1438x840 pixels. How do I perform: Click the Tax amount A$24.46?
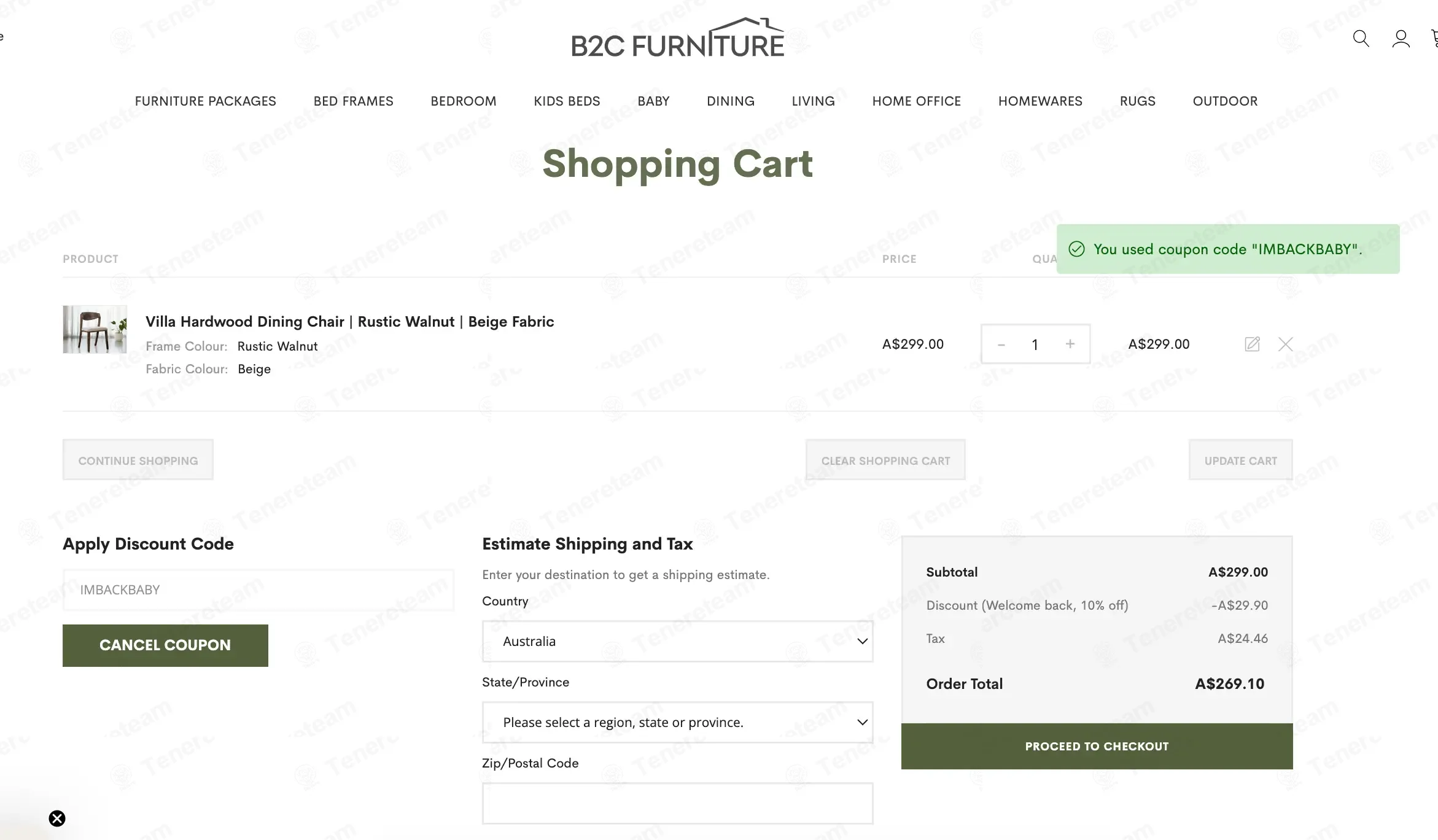pos(1243,639)
